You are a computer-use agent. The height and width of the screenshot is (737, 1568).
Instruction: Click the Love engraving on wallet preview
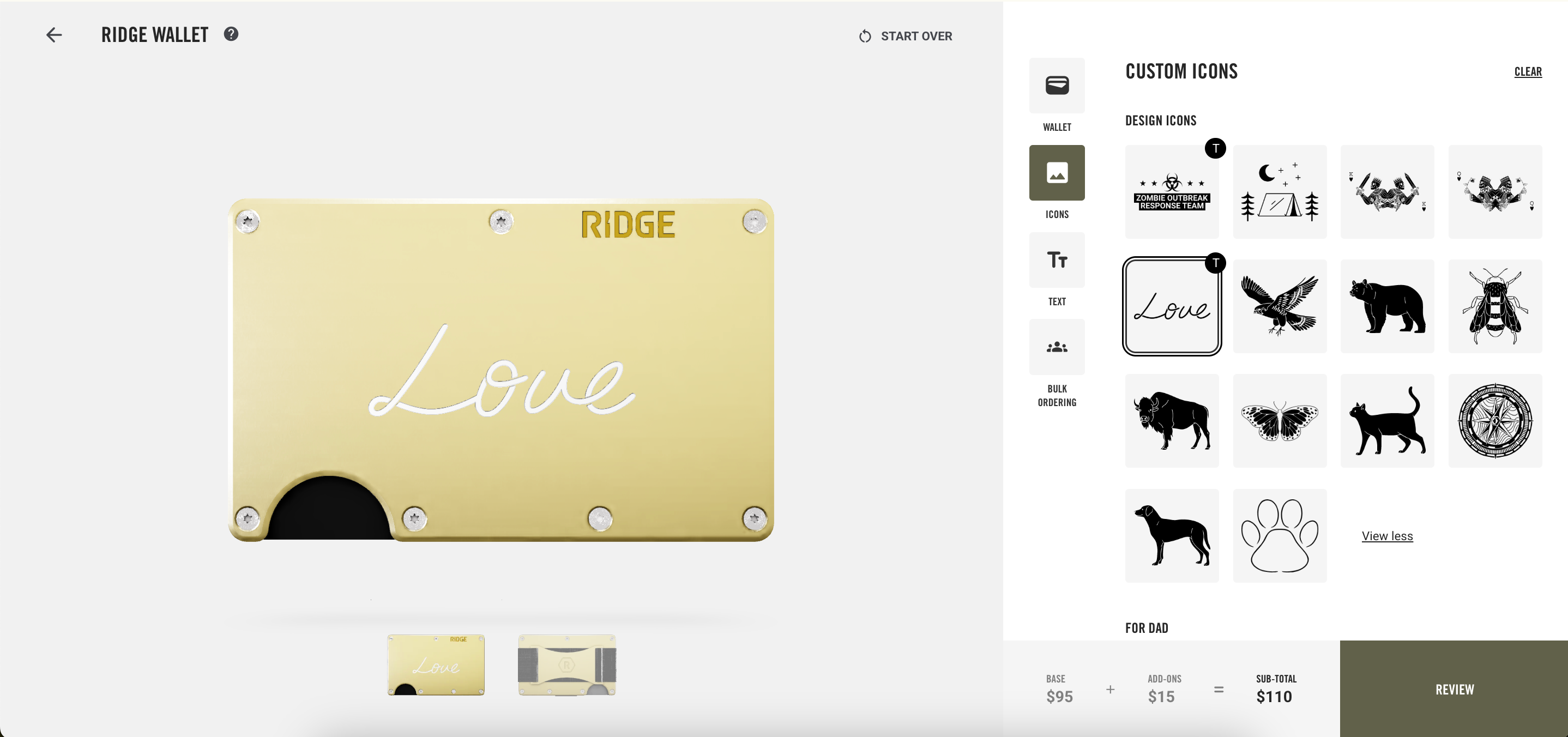[x=502, y=371]
